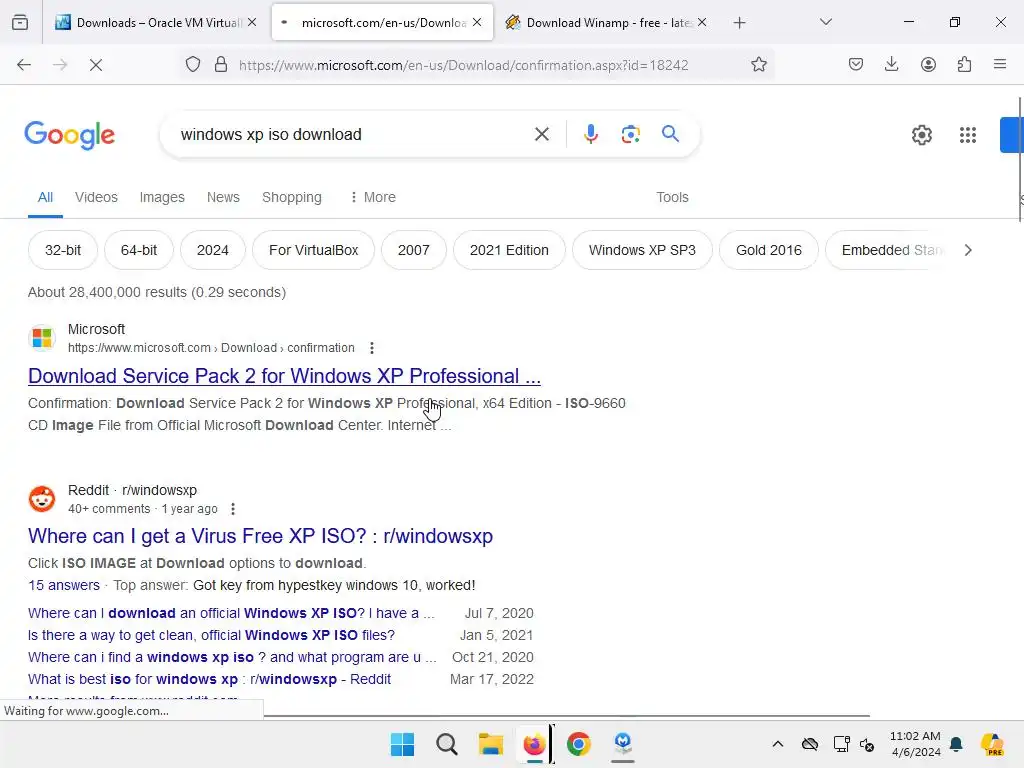Image resolution: width=1024 pixels, height=768 pixels.
Task: Open Firefox downloads panel
Action: tap(891, 65)
